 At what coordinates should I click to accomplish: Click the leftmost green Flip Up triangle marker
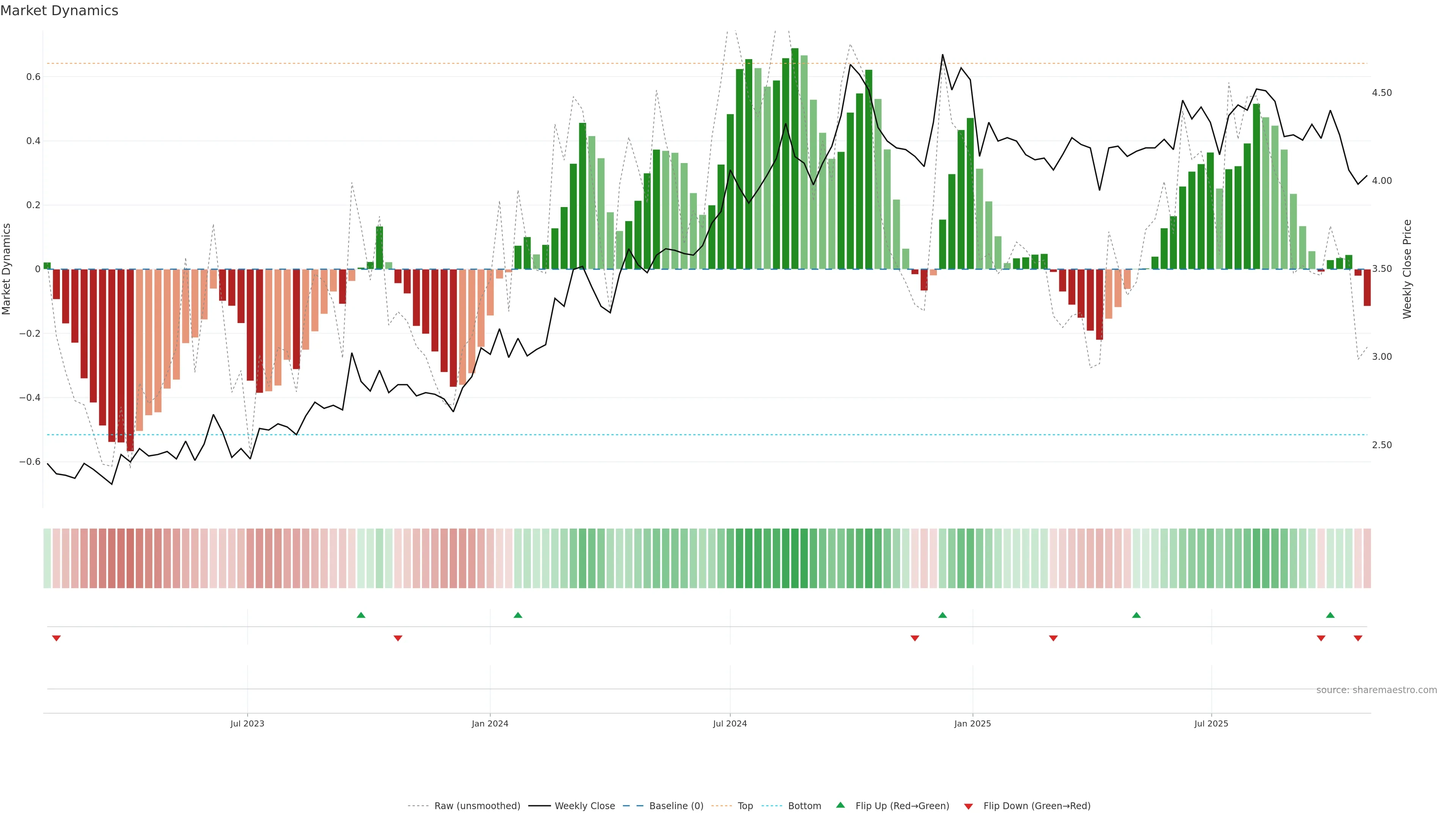pos(361,615)
